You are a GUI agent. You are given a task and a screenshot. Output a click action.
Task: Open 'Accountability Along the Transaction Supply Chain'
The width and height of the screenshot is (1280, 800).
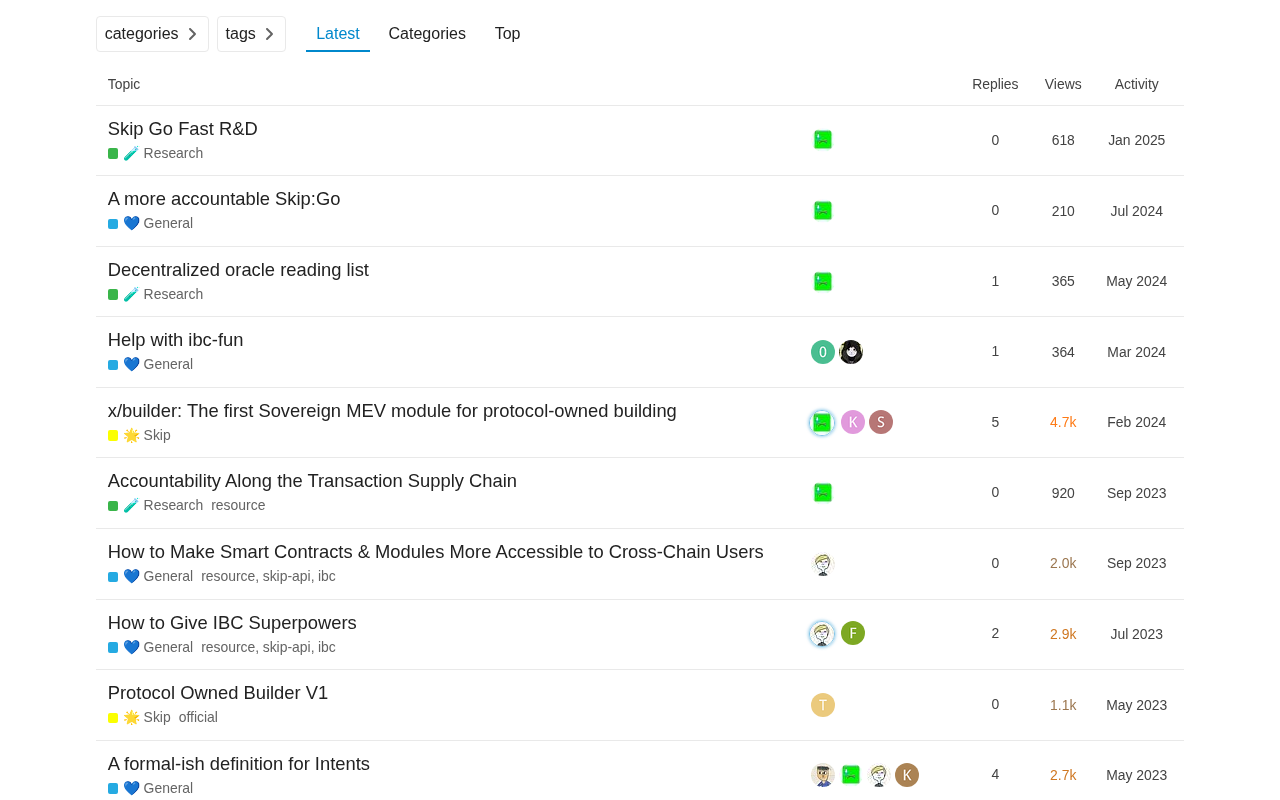coord(312,481)
